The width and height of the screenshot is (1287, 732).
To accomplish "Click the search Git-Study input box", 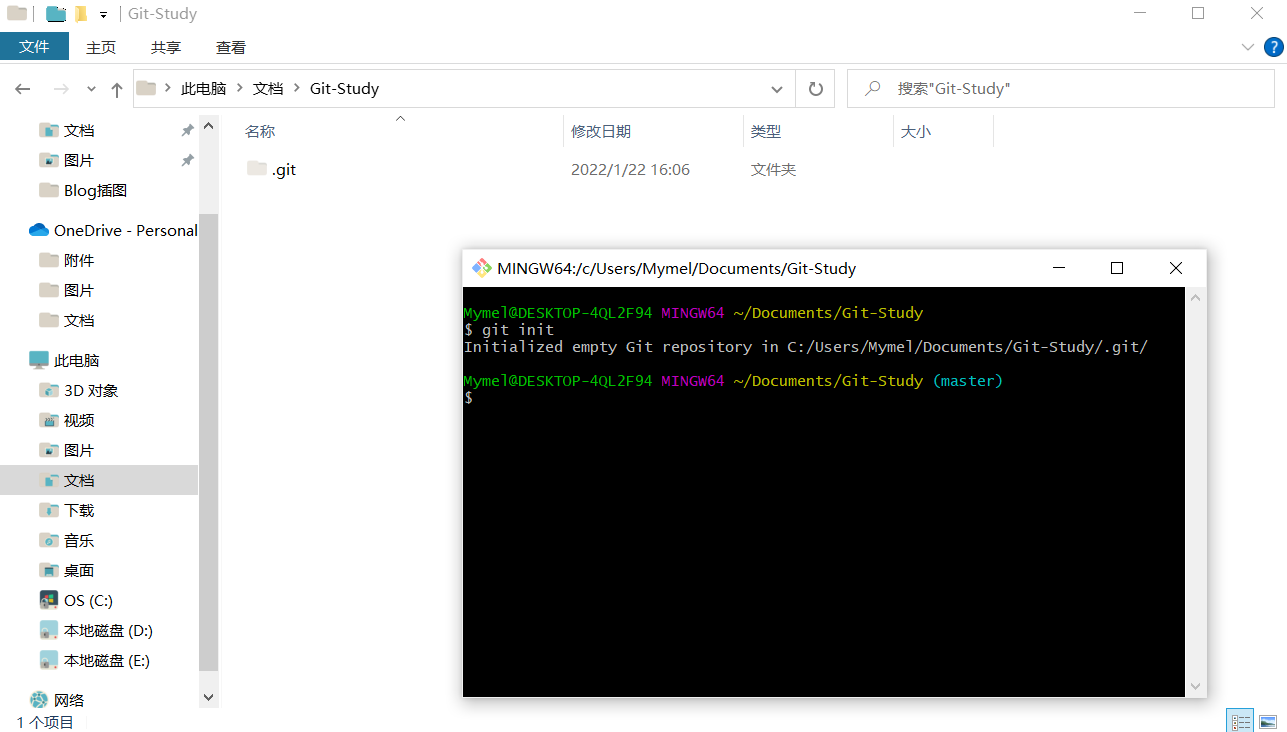I will click(1061, 88).
